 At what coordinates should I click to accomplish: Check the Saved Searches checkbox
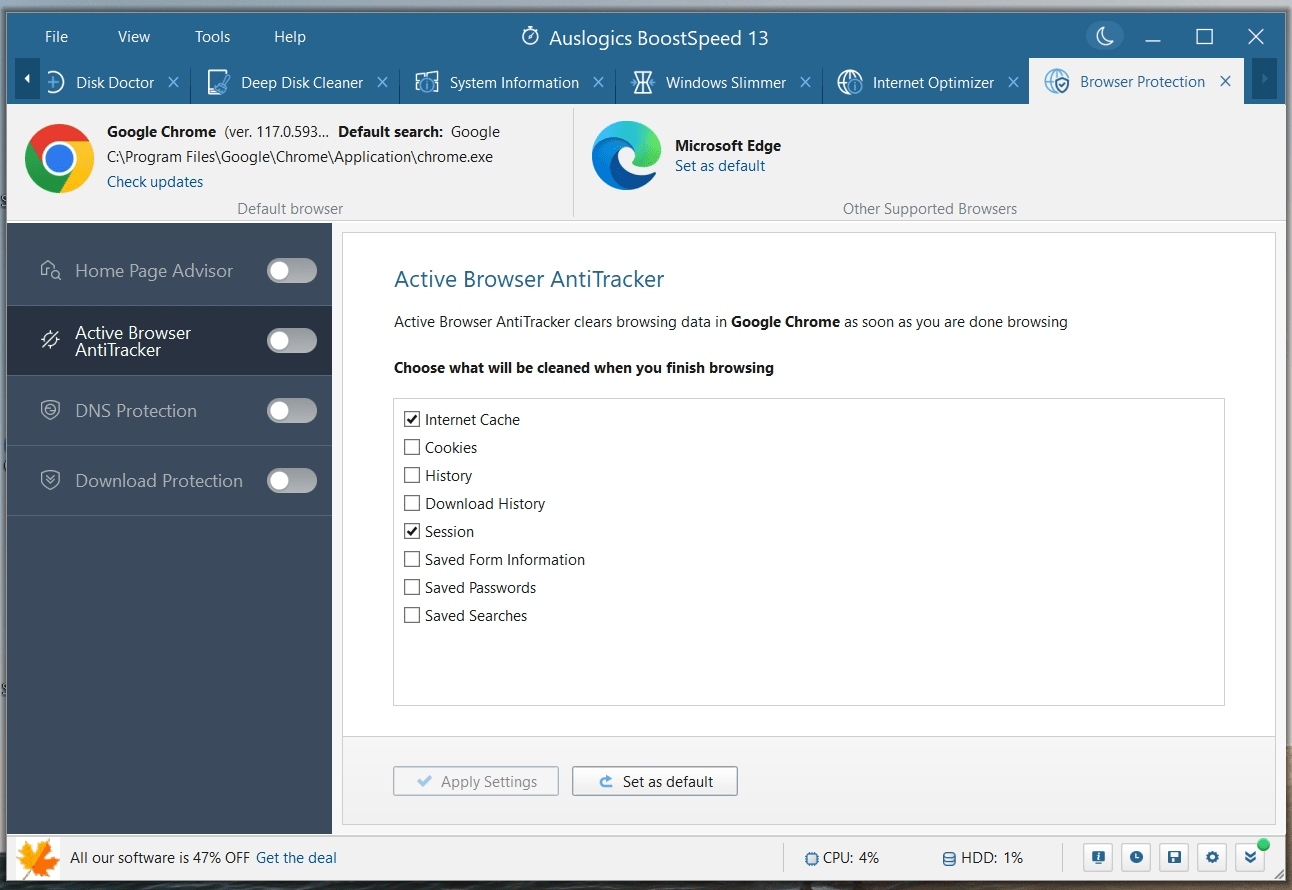pos(412,615)
